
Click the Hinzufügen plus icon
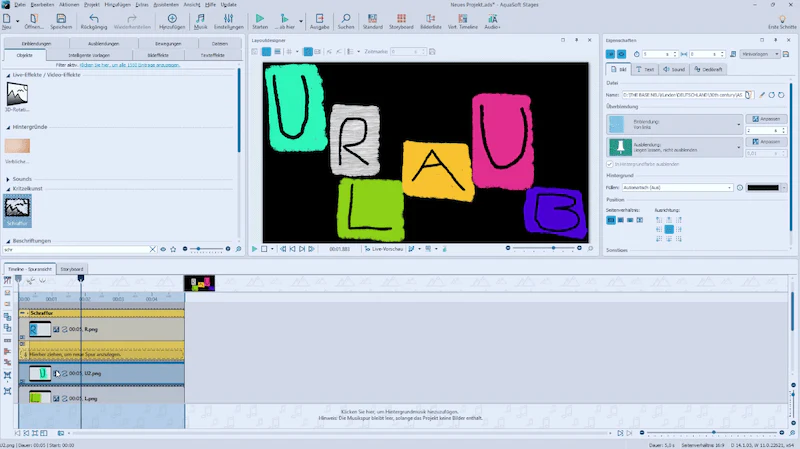click(172, 19)
